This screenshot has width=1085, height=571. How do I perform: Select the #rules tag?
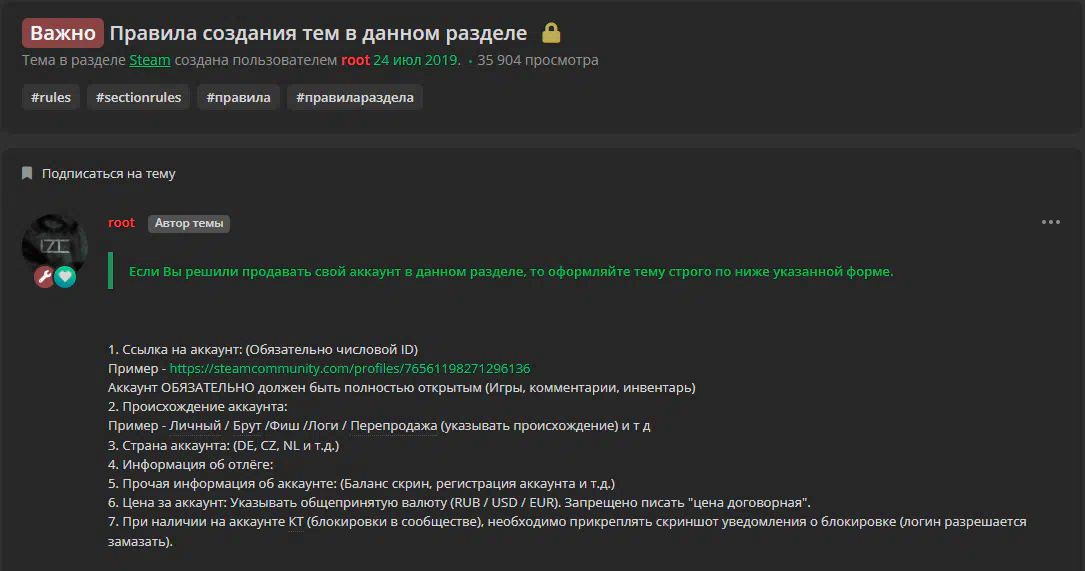pyautogui.click(x=51, y=97)
